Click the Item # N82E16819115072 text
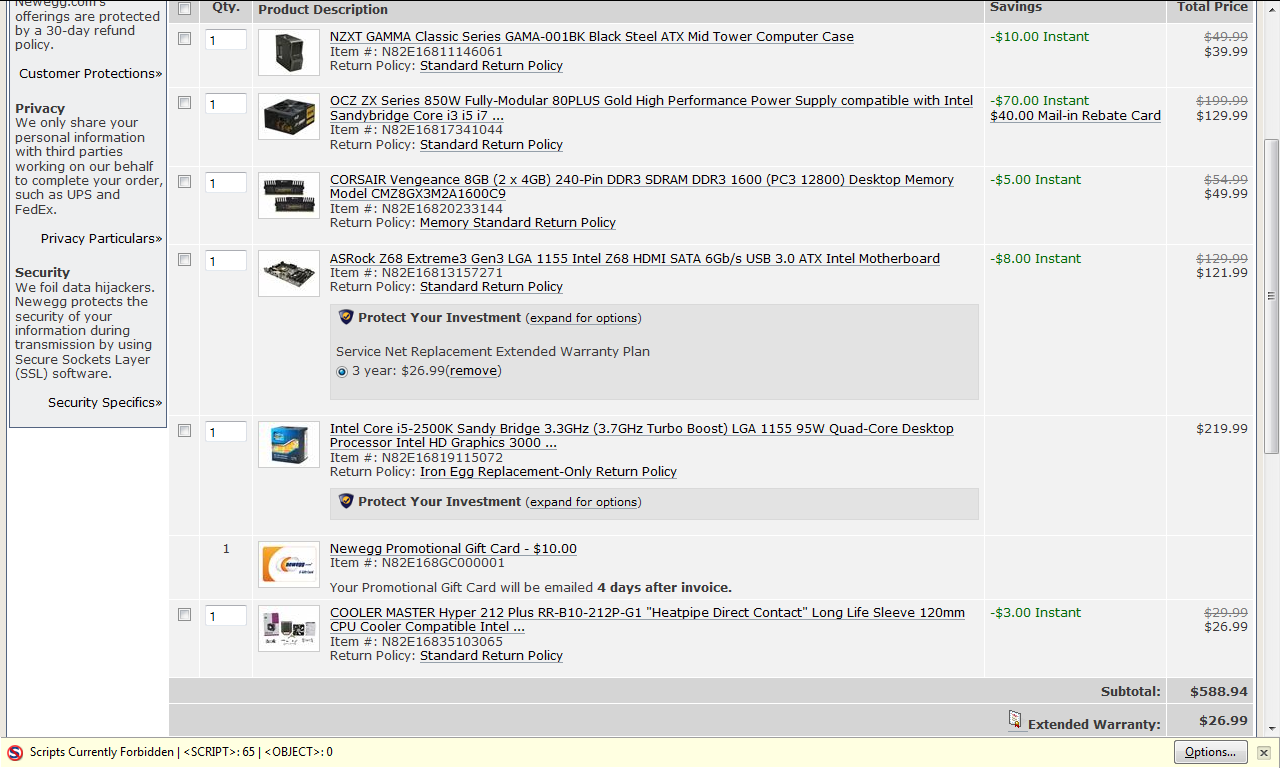Viewport: 1280px width, 768px height. pos(416,458)
